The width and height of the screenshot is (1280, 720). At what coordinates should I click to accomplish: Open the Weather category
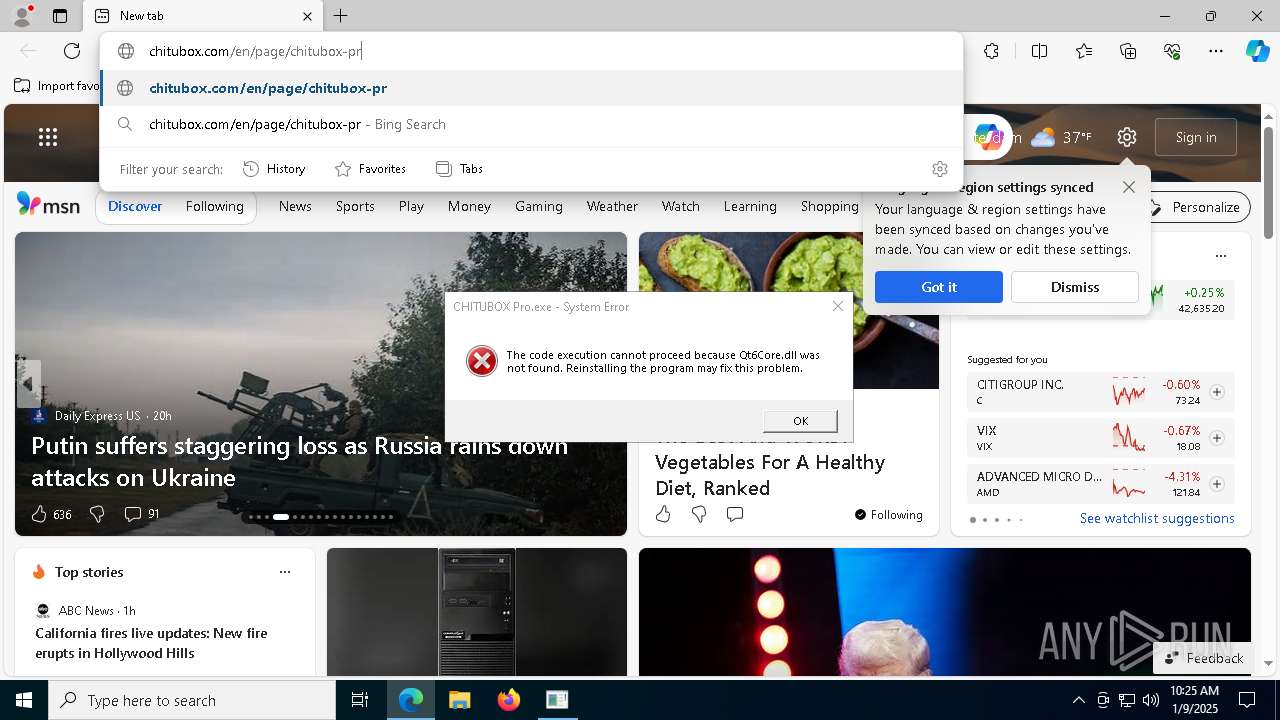point(612,206)
